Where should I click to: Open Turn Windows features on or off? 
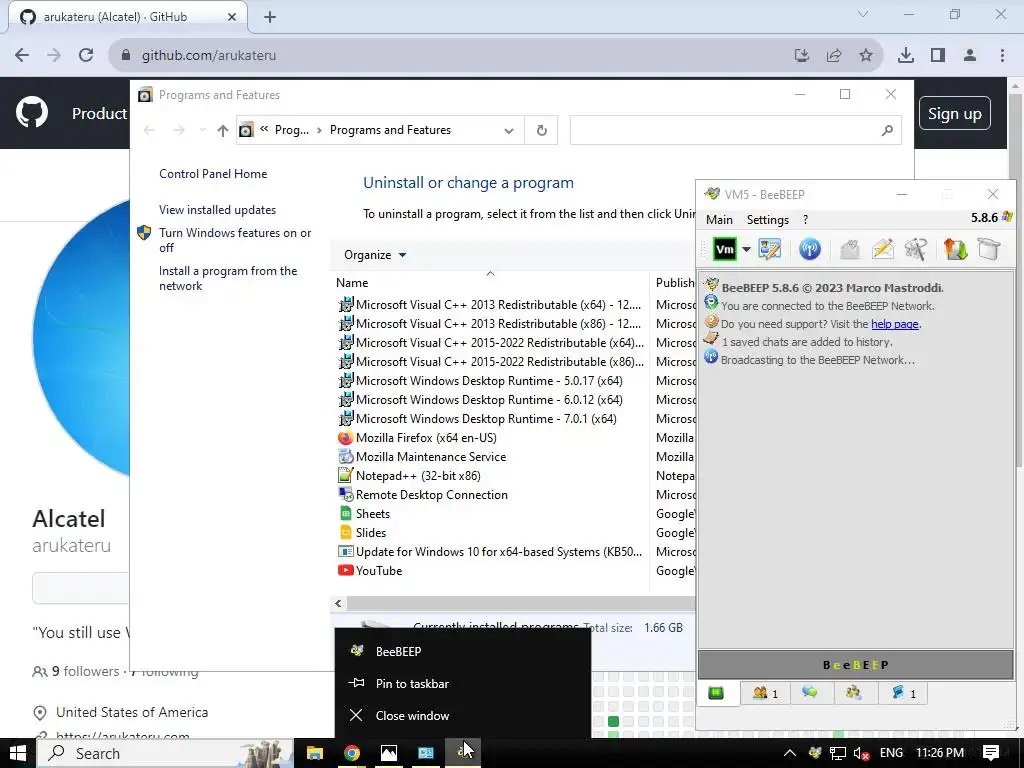(x=234, y=240)
